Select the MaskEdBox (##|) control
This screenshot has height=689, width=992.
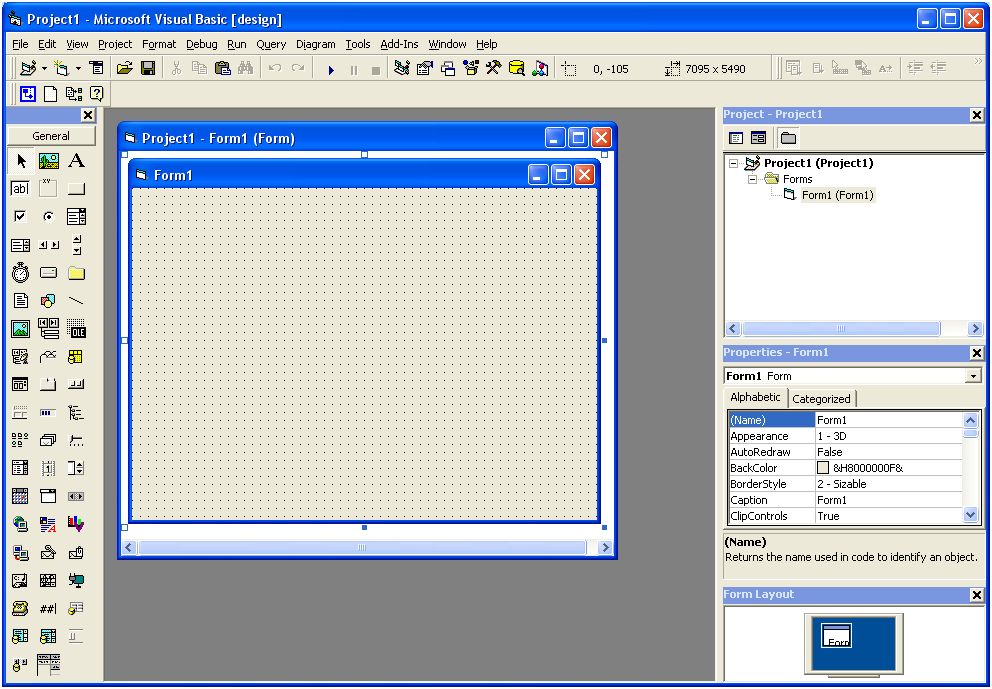pyautogui.click(x=49, y=609)
